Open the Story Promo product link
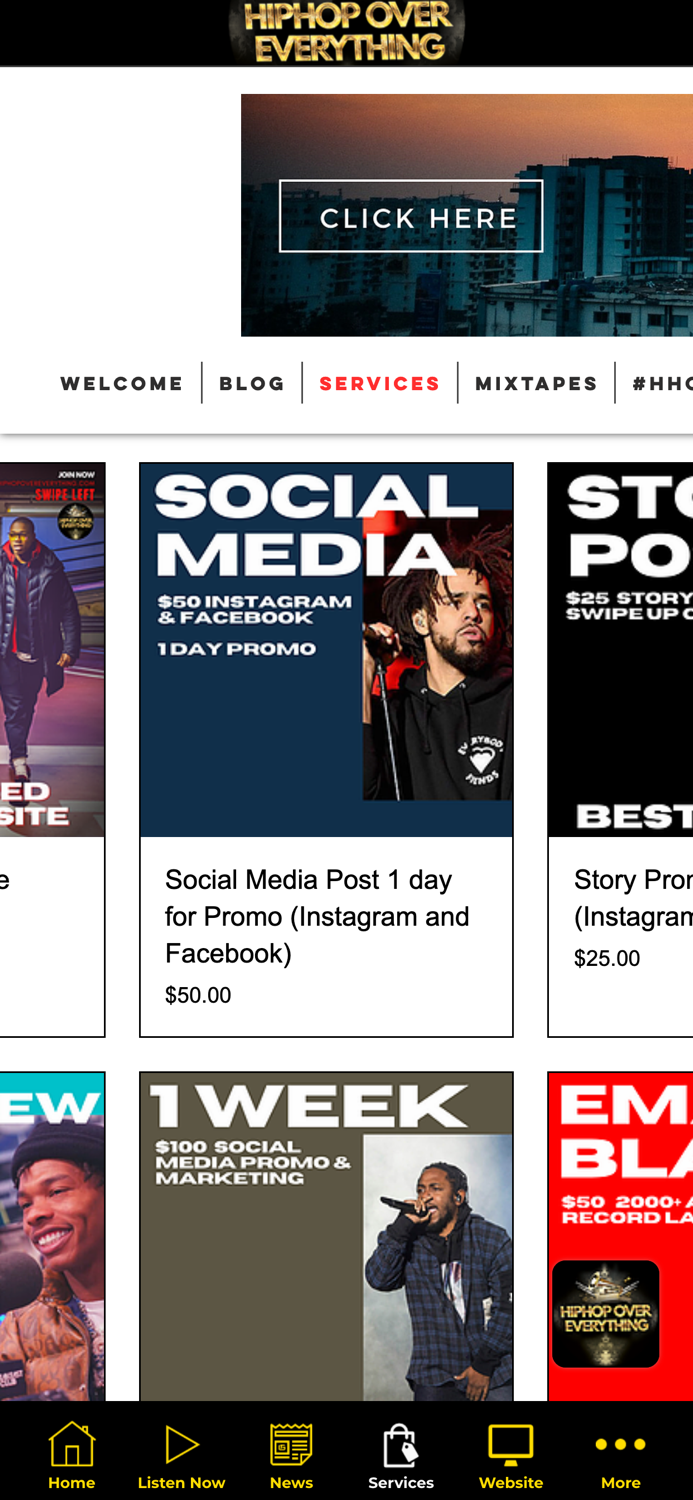Viewport: 693px width, 1500px height. point(633,895)
